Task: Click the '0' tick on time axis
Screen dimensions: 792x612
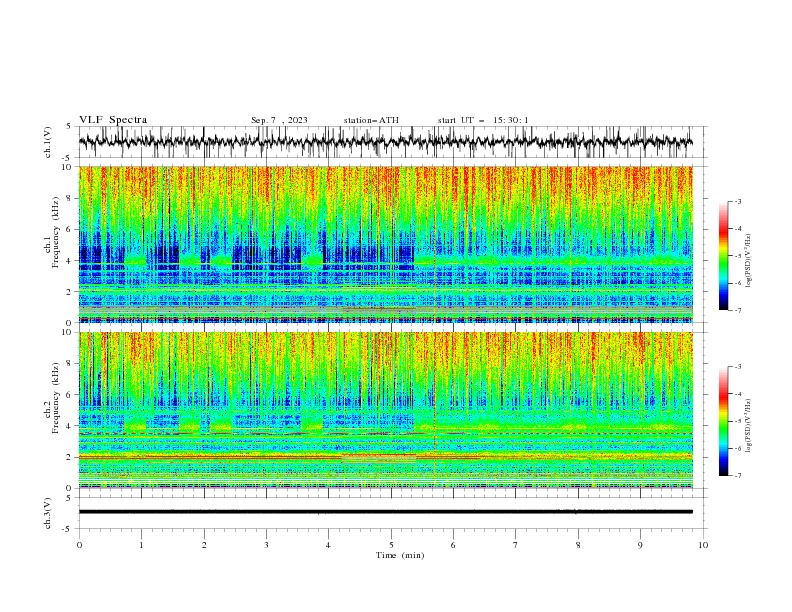Action: [79, 545]
